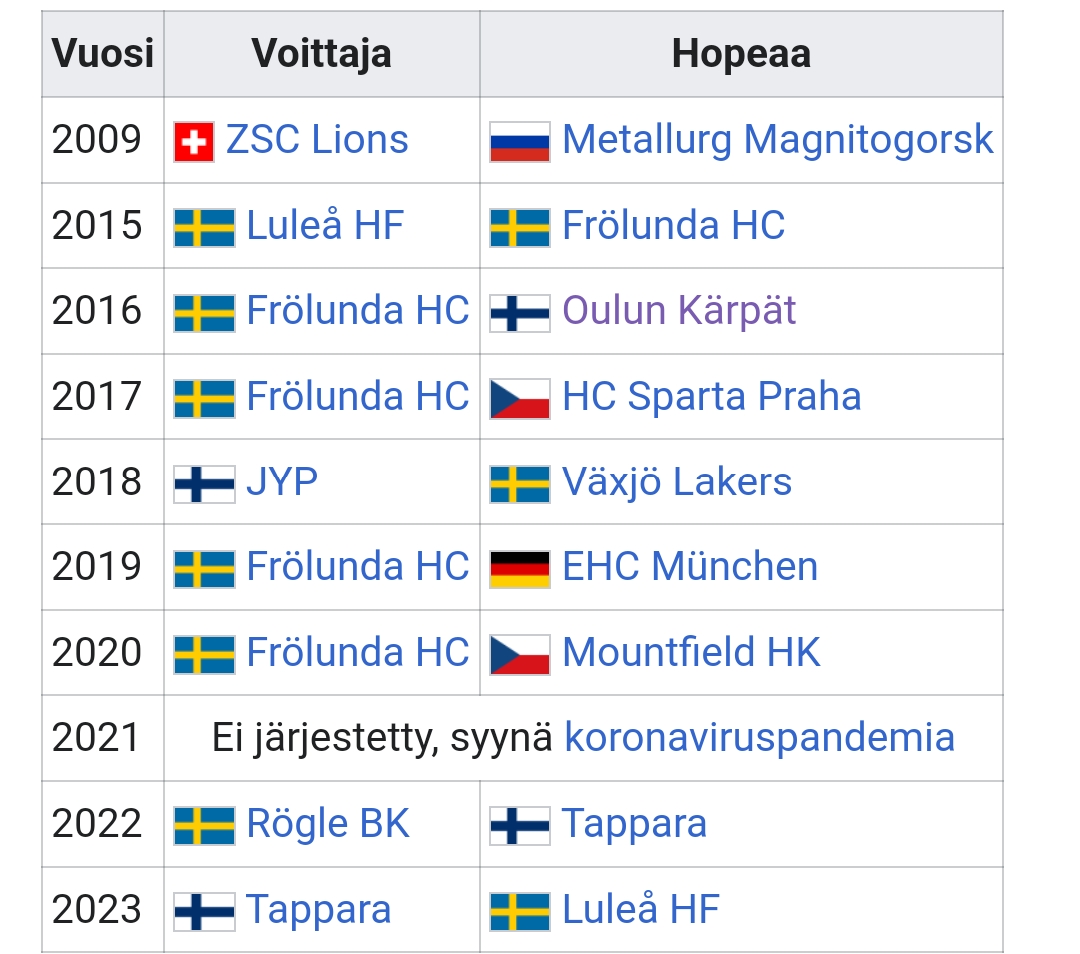Click the Finnish flag beside JYP
The height and width of the screenshot is (954, 1080).
coord(204,483)
